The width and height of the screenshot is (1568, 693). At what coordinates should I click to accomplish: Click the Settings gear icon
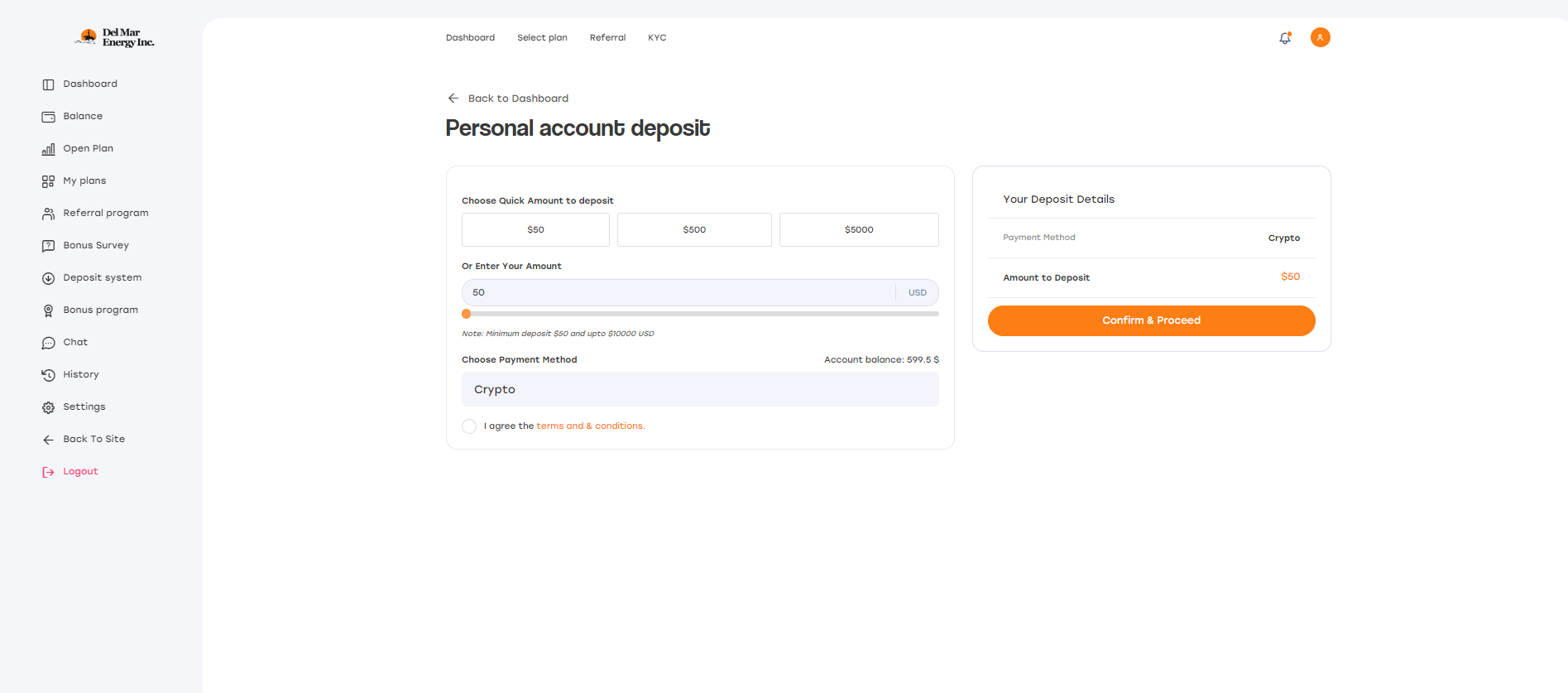click(48, 407)
